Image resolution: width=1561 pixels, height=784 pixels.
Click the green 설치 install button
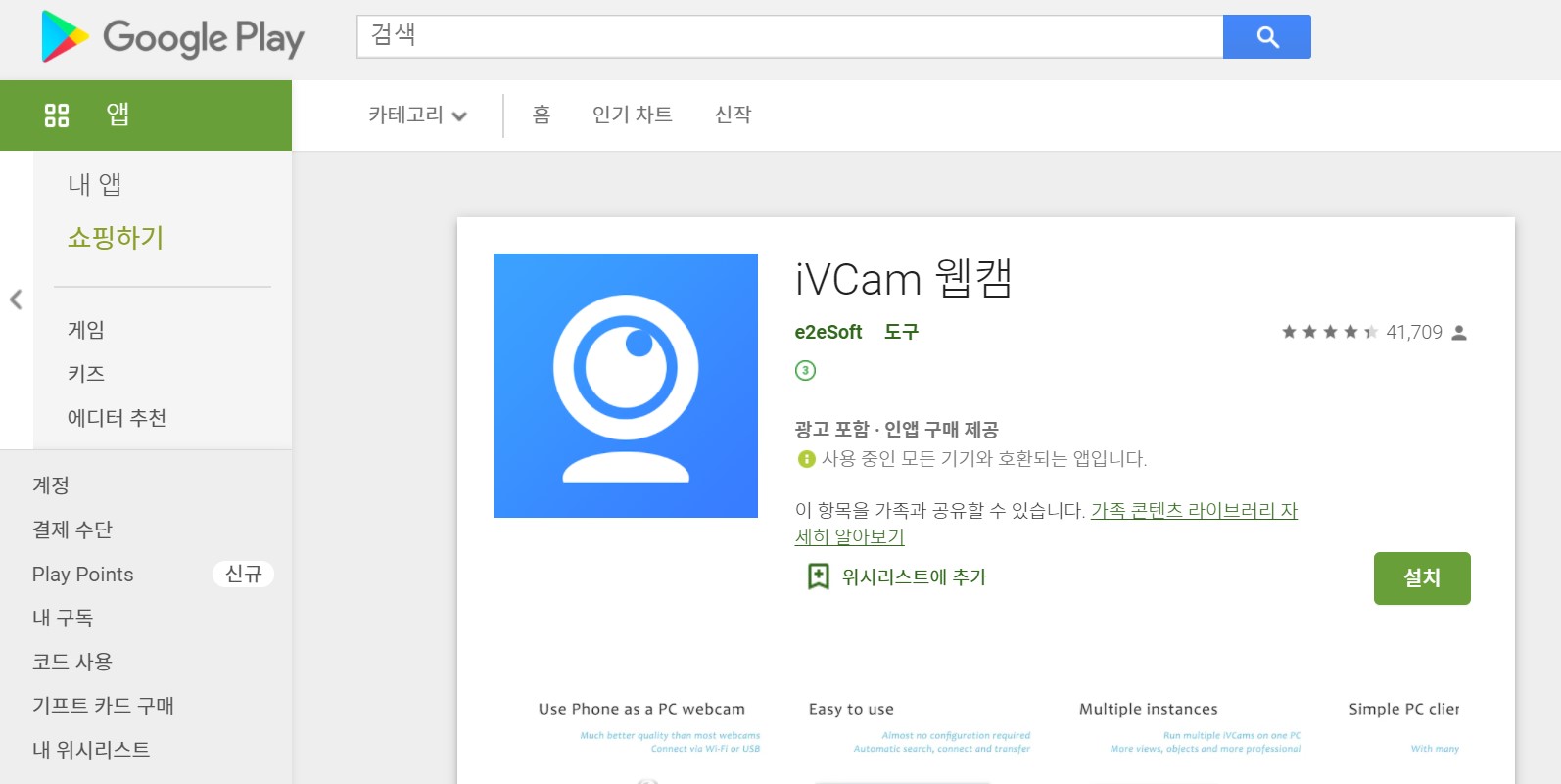coord(1422,578)
